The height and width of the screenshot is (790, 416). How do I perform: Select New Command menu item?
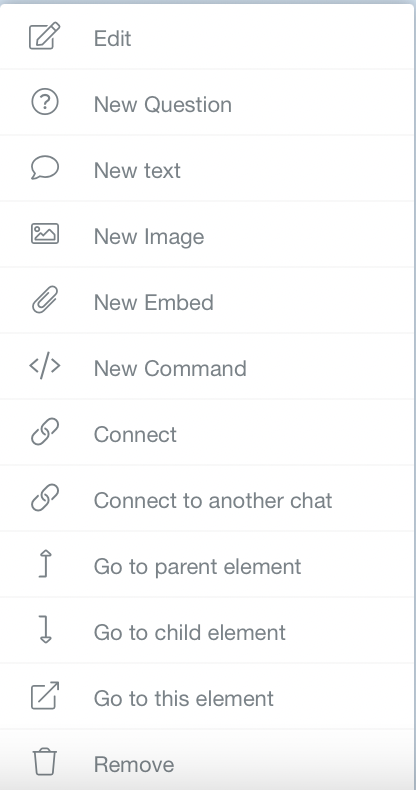(206, 366)
